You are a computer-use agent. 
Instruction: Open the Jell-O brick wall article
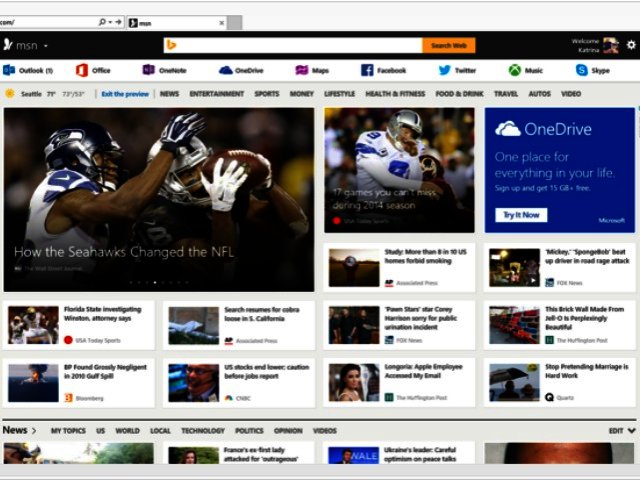[x=560, y=325]
